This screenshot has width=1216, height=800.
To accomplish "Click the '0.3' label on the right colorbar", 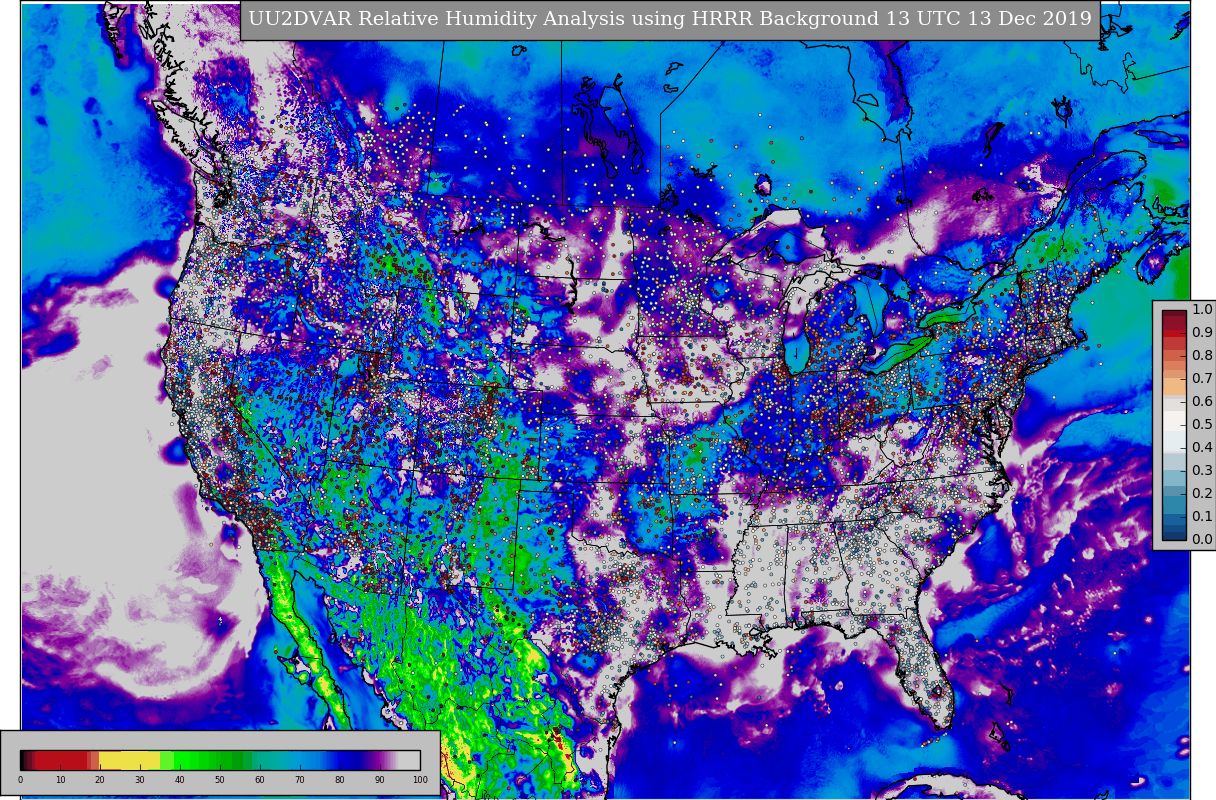I will [1202, 471].
